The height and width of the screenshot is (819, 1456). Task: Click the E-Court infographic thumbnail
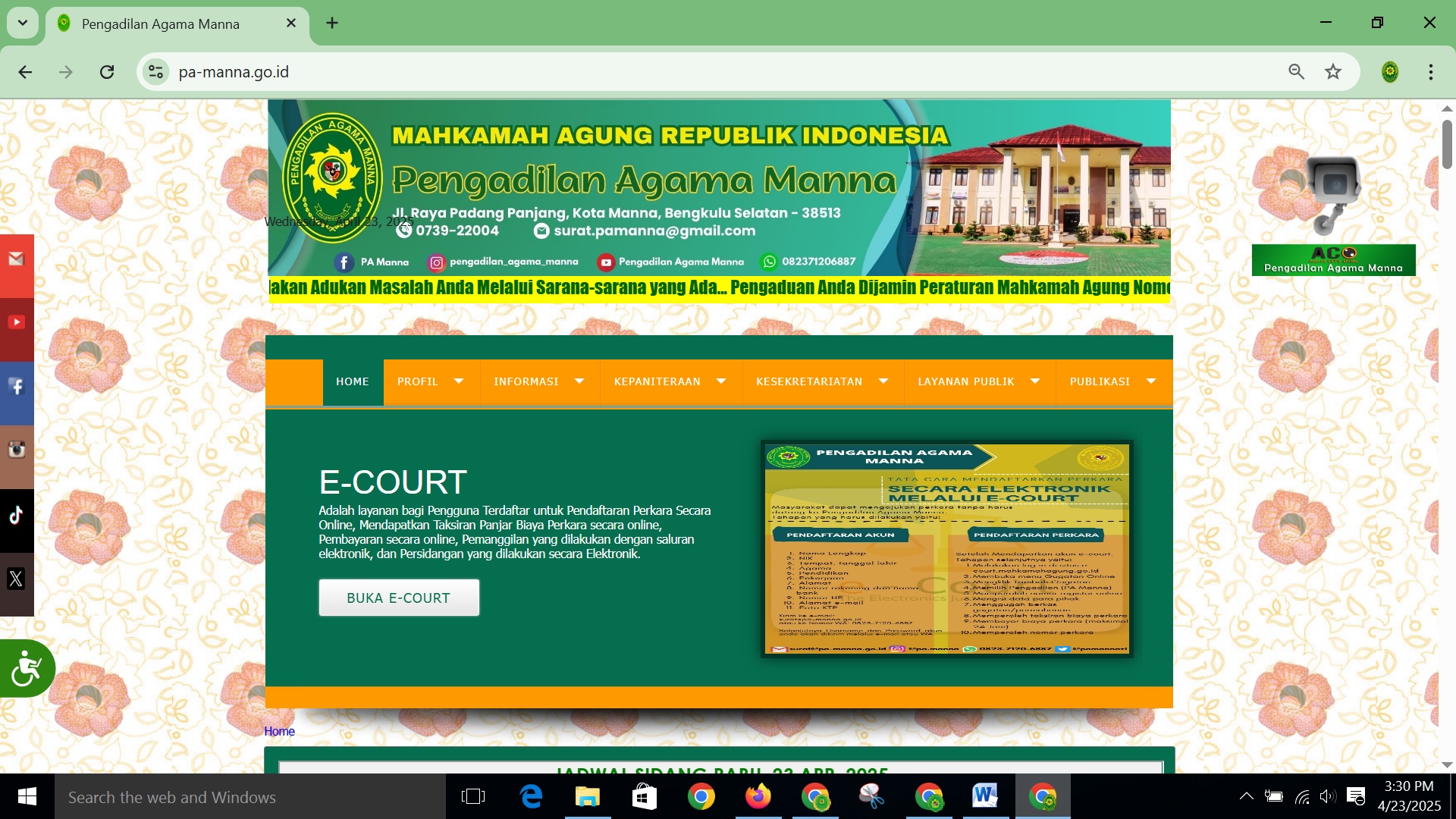[x=946, y=548]
